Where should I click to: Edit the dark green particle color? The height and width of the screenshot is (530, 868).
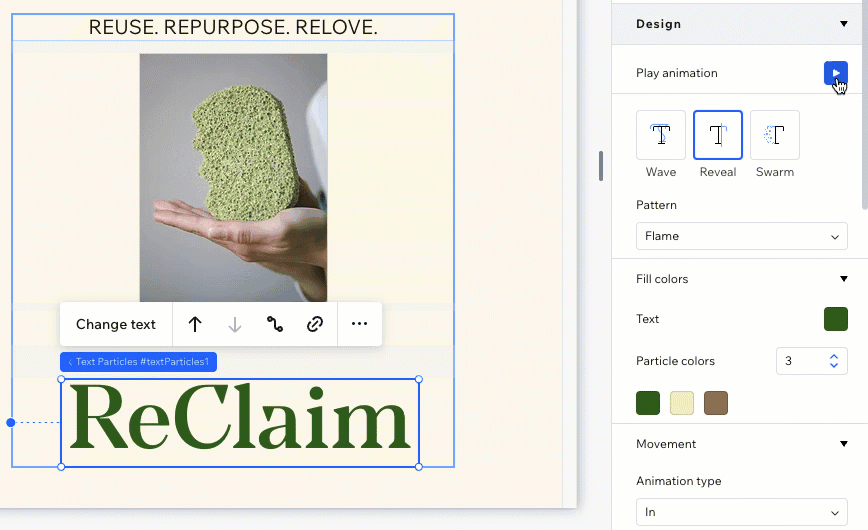648,403
